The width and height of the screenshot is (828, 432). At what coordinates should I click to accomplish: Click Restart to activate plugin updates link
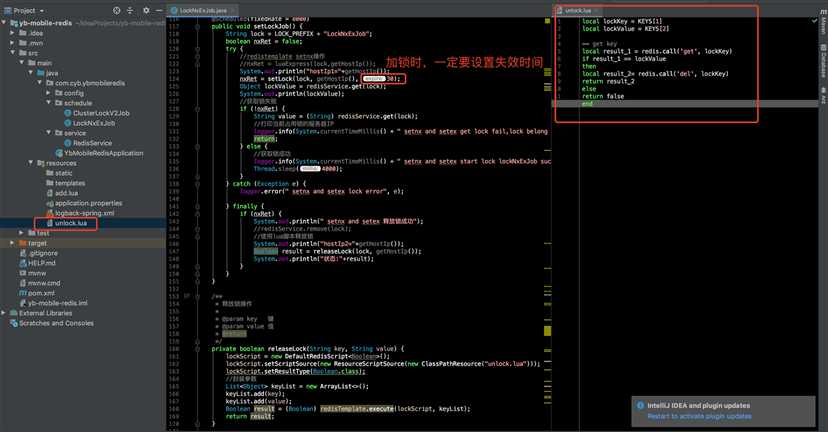[x=699, y=416]
